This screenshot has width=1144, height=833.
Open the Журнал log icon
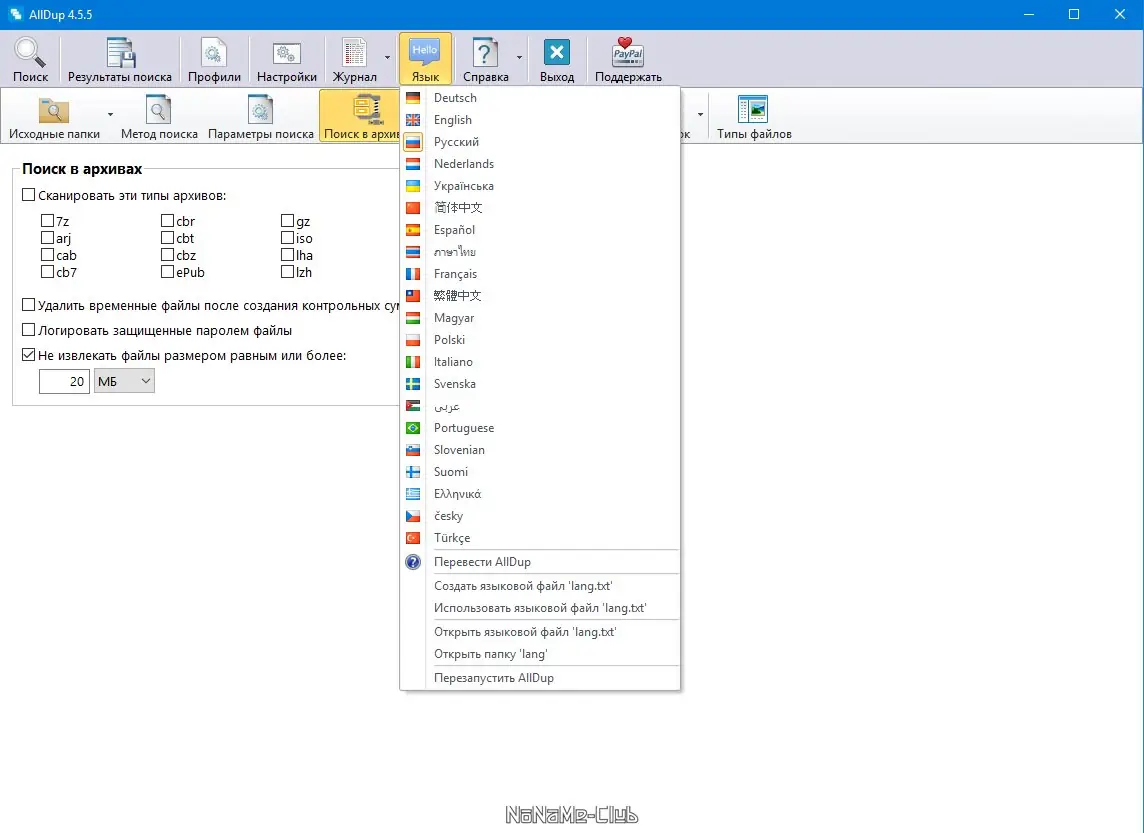point(355,53)
